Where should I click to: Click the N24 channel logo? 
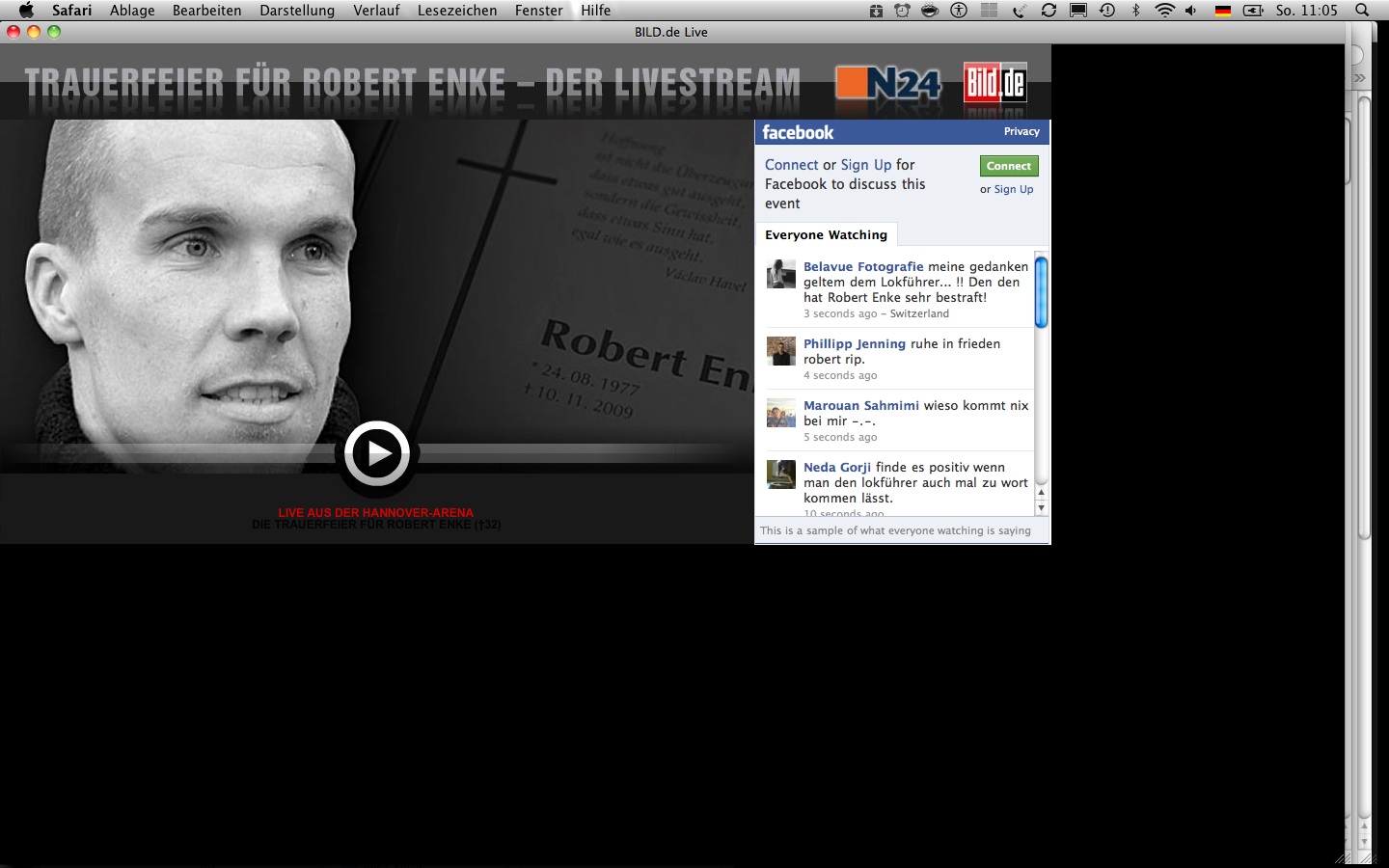click(888, 84)
